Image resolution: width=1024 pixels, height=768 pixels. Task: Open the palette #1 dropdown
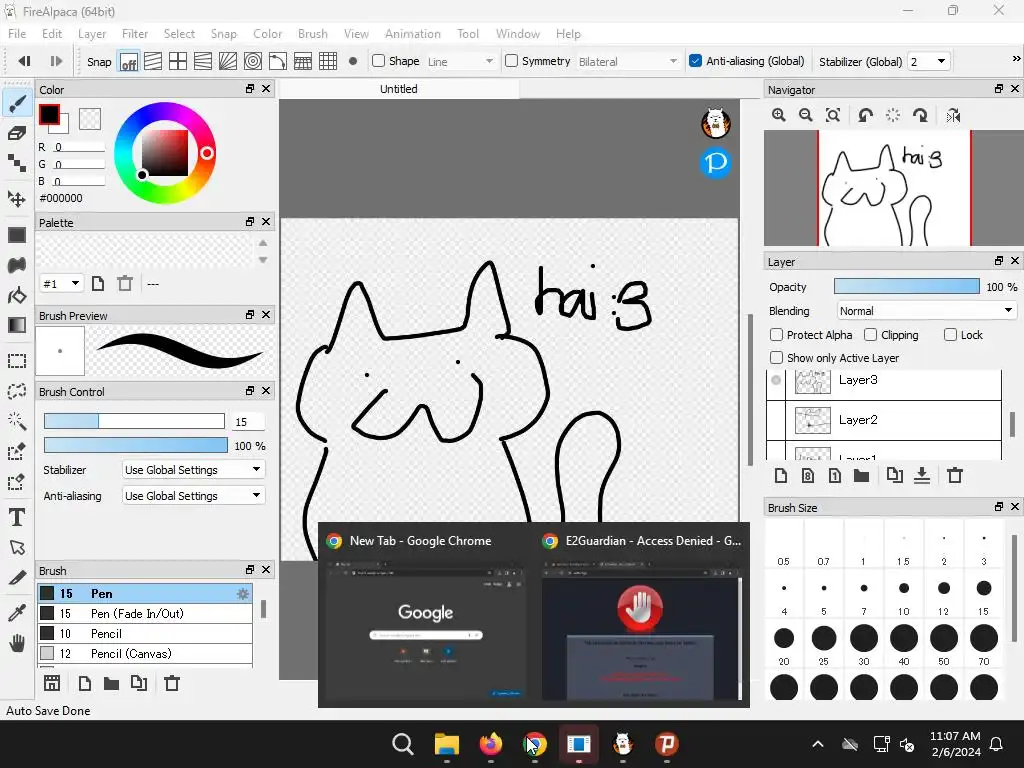click(61, 283)
